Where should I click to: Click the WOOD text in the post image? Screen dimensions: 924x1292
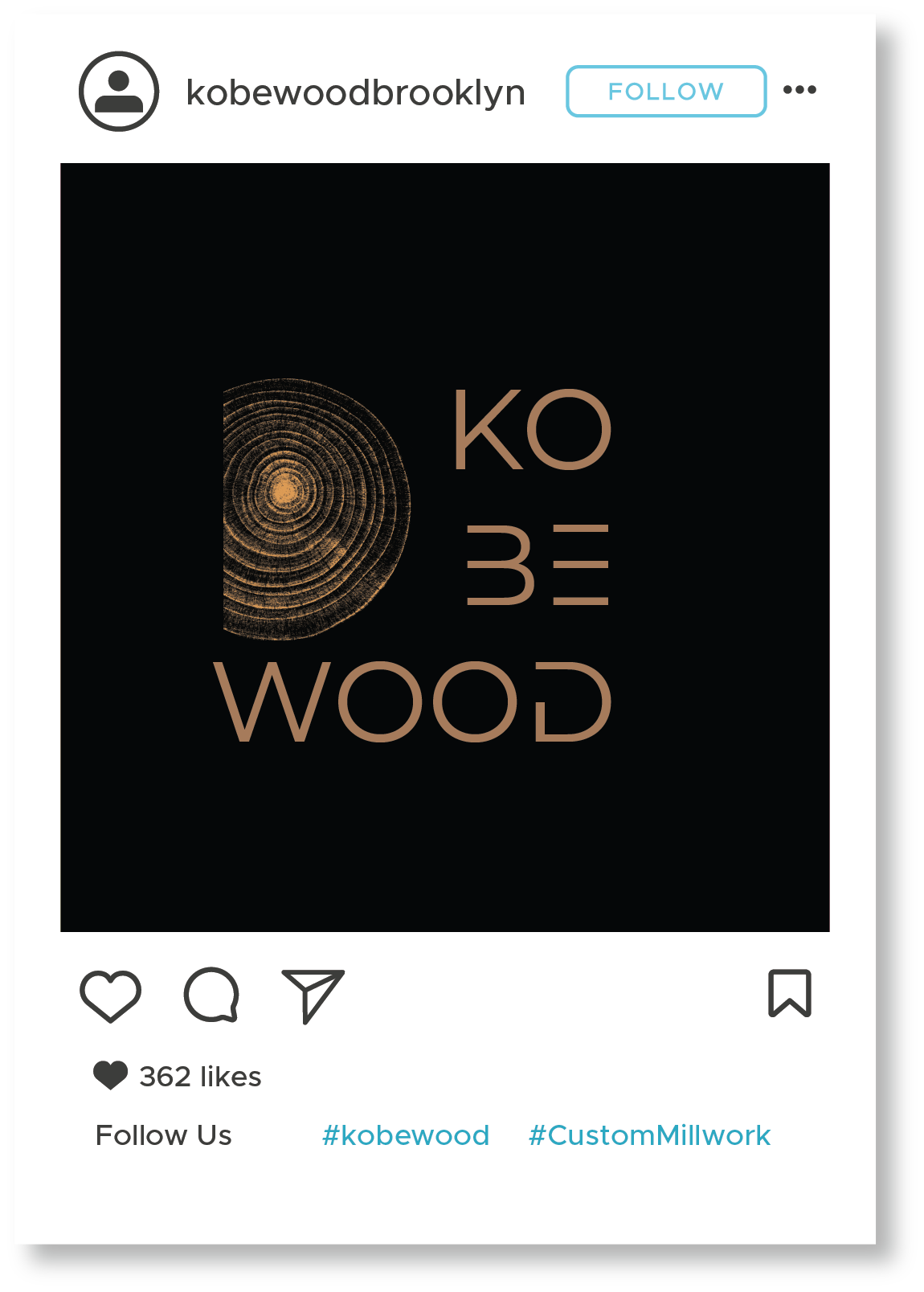[413, 701]
